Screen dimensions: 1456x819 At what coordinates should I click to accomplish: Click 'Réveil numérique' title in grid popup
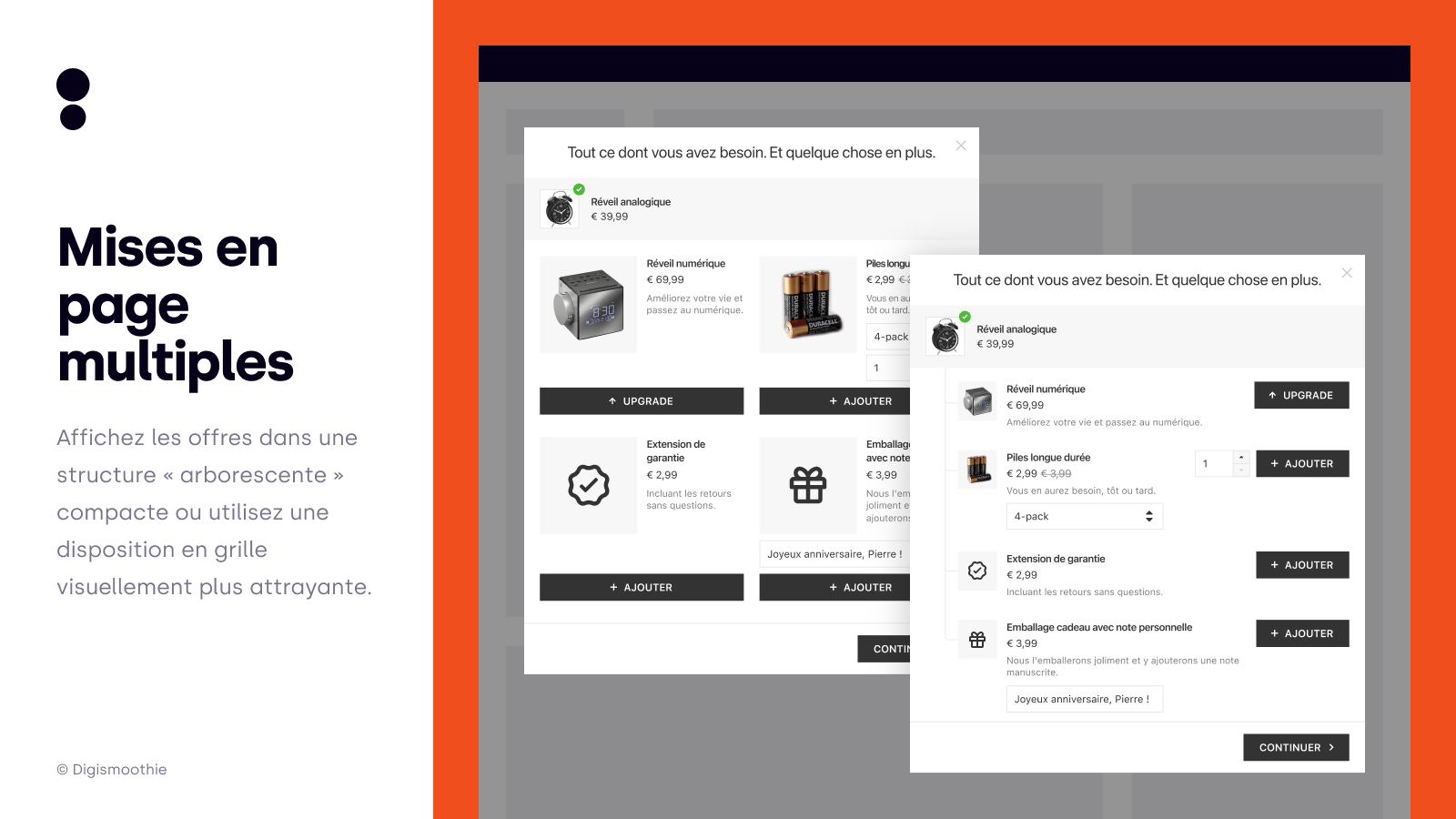[x=686, y=264]
